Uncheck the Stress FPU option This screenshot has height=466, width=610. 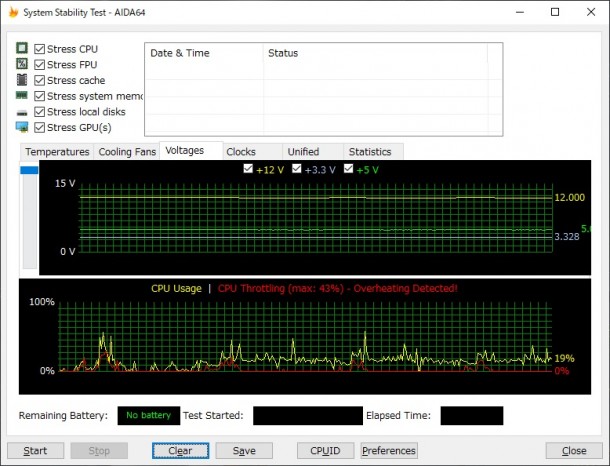(40, 65)
